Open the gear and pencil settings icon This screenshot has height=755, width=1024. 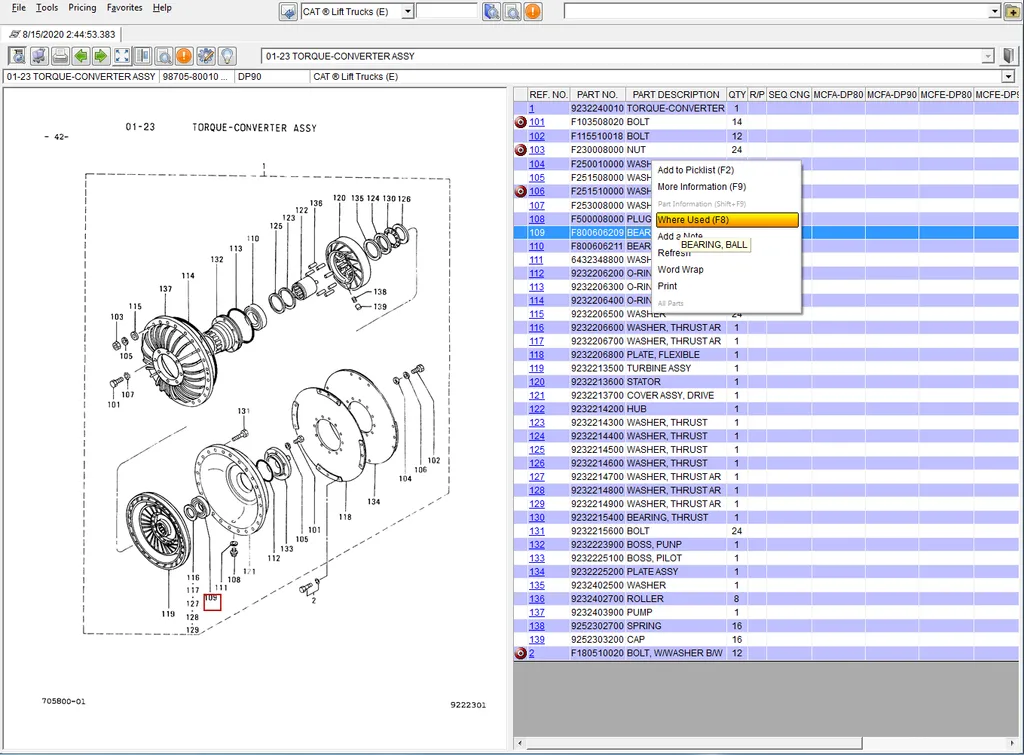click(x=206, y=56)
